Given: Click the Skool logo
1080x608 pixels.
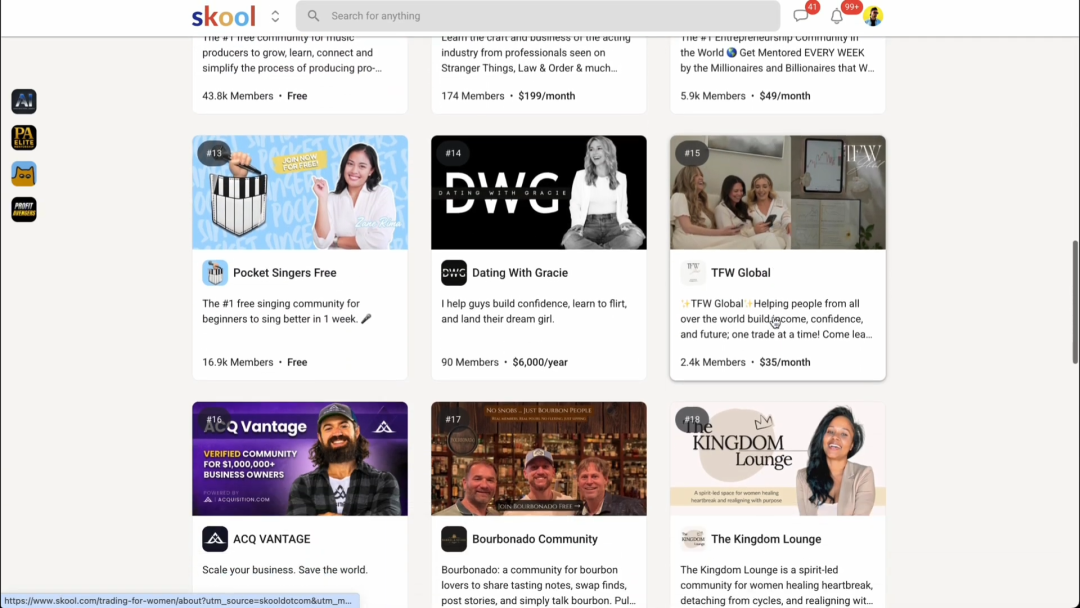Looking at the screenshot, I should click(x=223, y=16).
